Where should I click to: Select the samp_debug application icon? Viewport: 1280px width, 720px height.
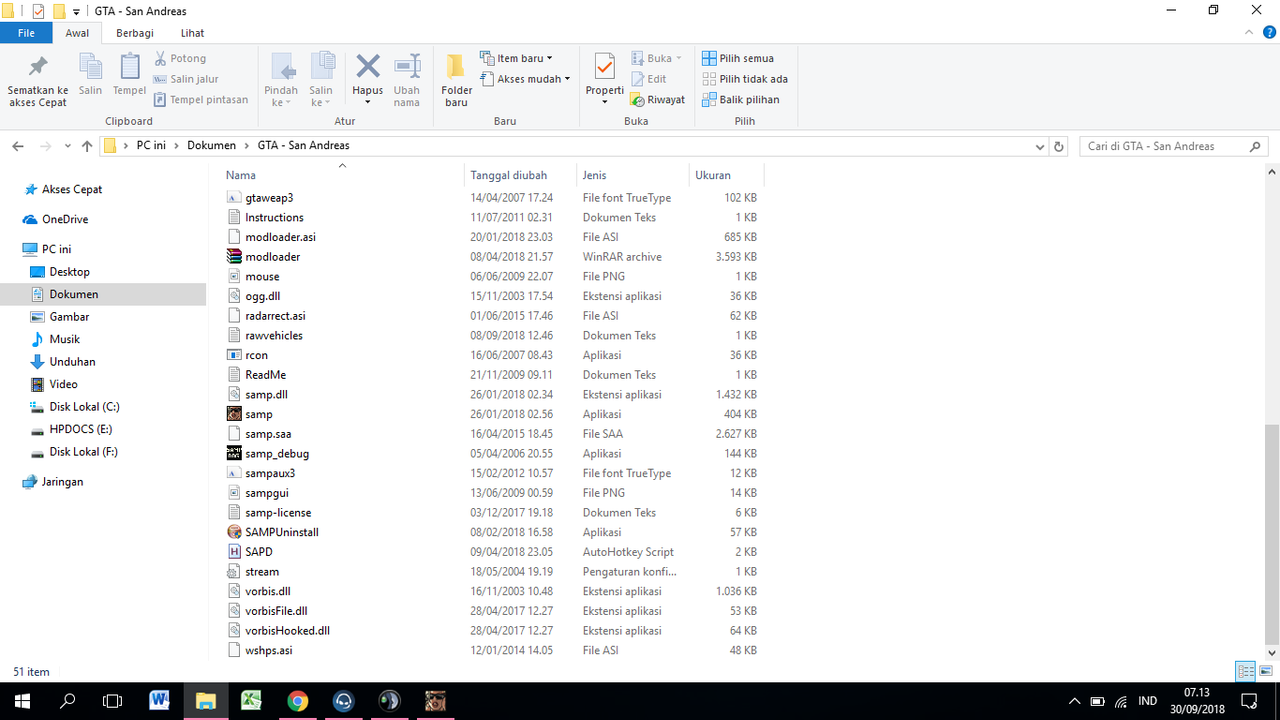[x=235, y=454]
